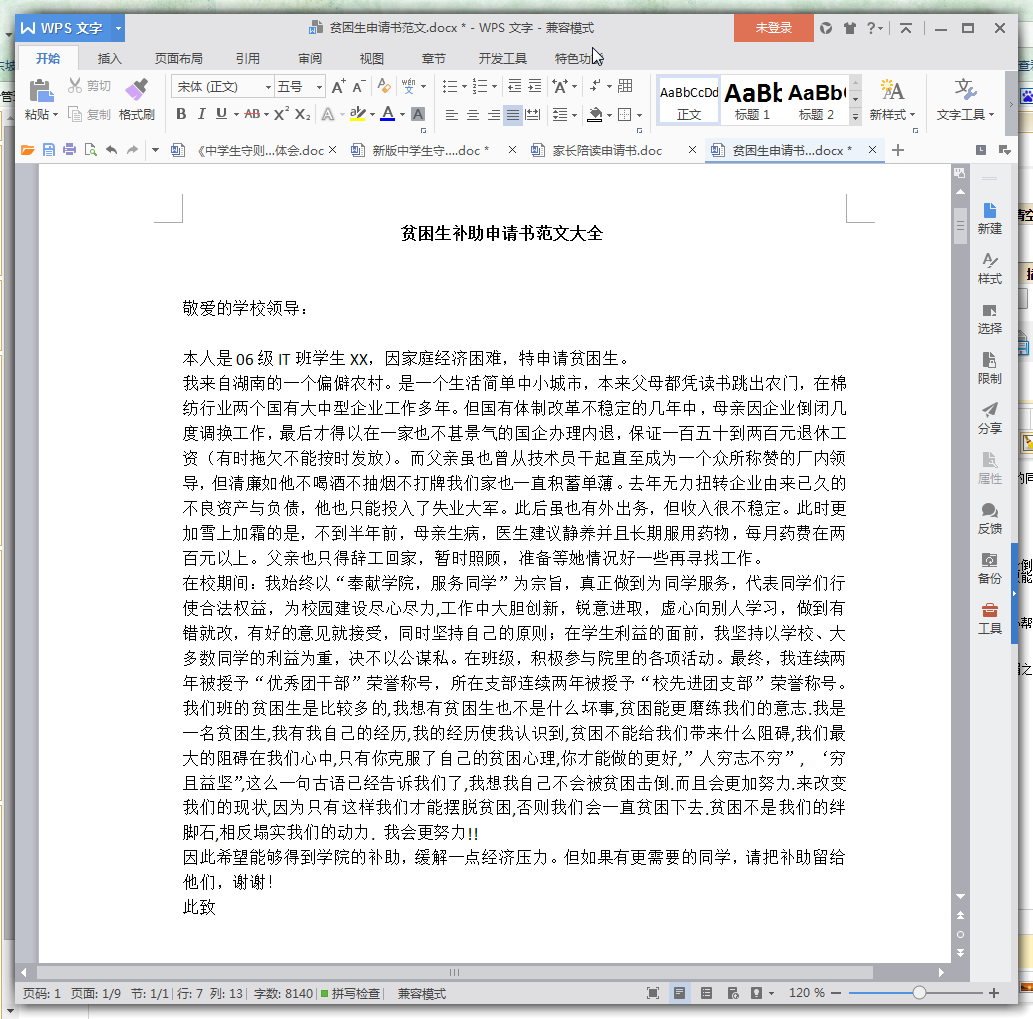Click the zoom in plus button
1033x1019 pixels.
tap(994, 993)
